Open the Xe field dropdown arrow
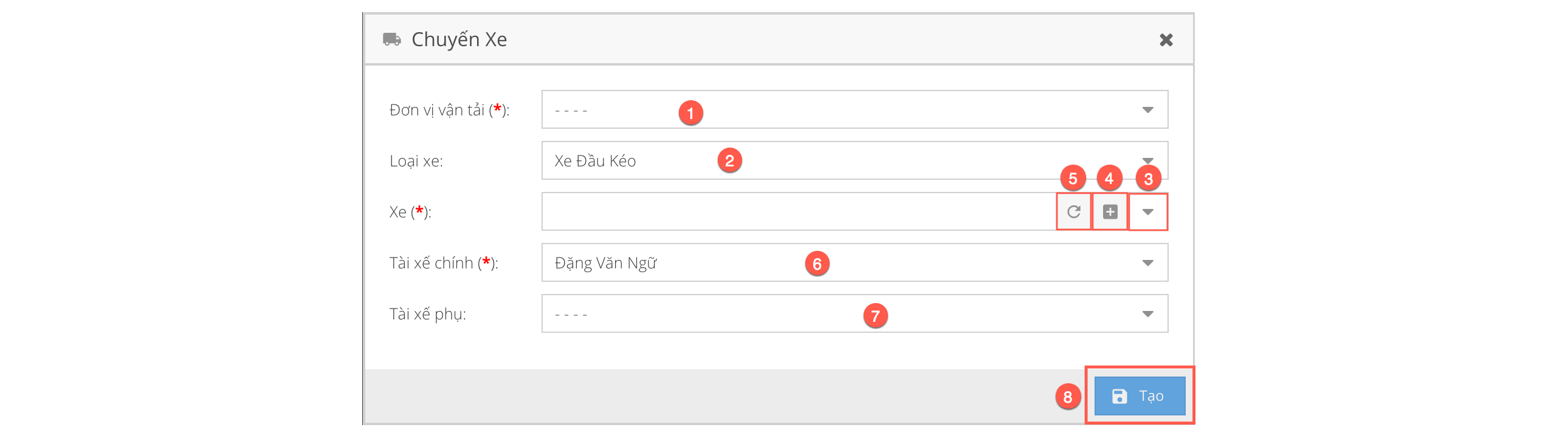1568x447 pixels. (1147, 211)
